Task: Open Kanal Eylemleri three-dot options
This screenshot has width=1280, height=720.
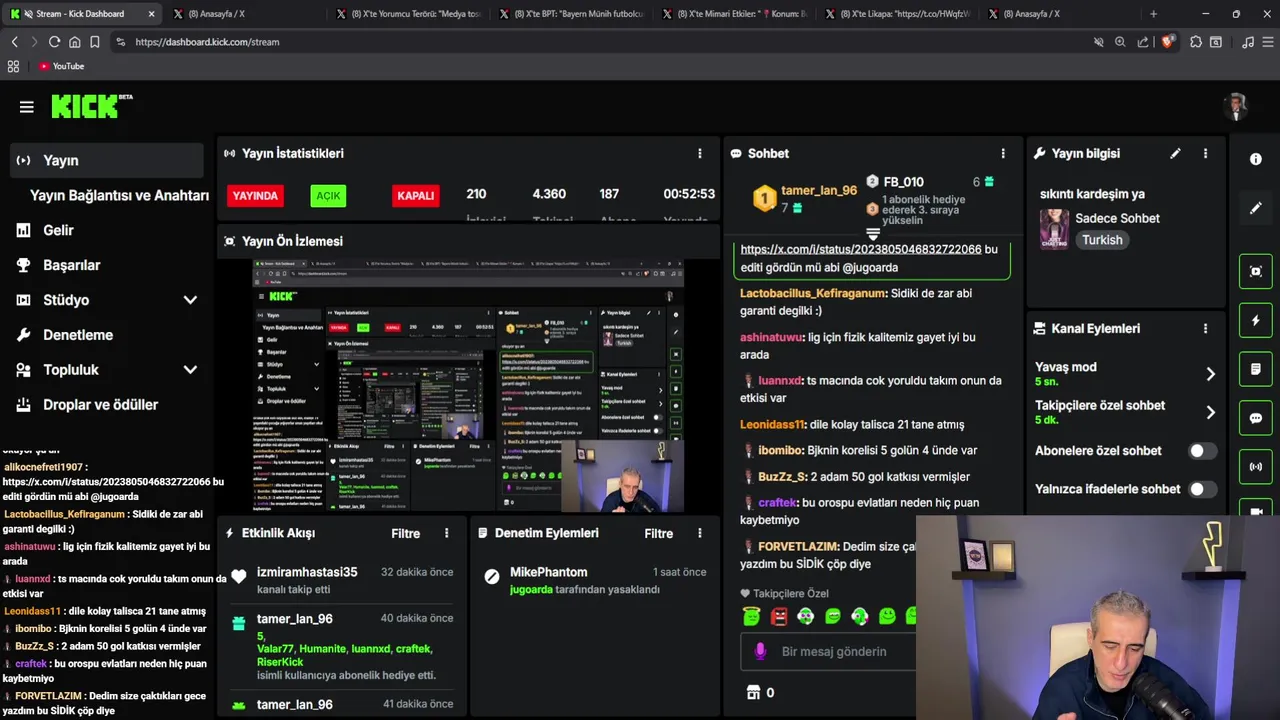Action: (x=1205, y=328)
